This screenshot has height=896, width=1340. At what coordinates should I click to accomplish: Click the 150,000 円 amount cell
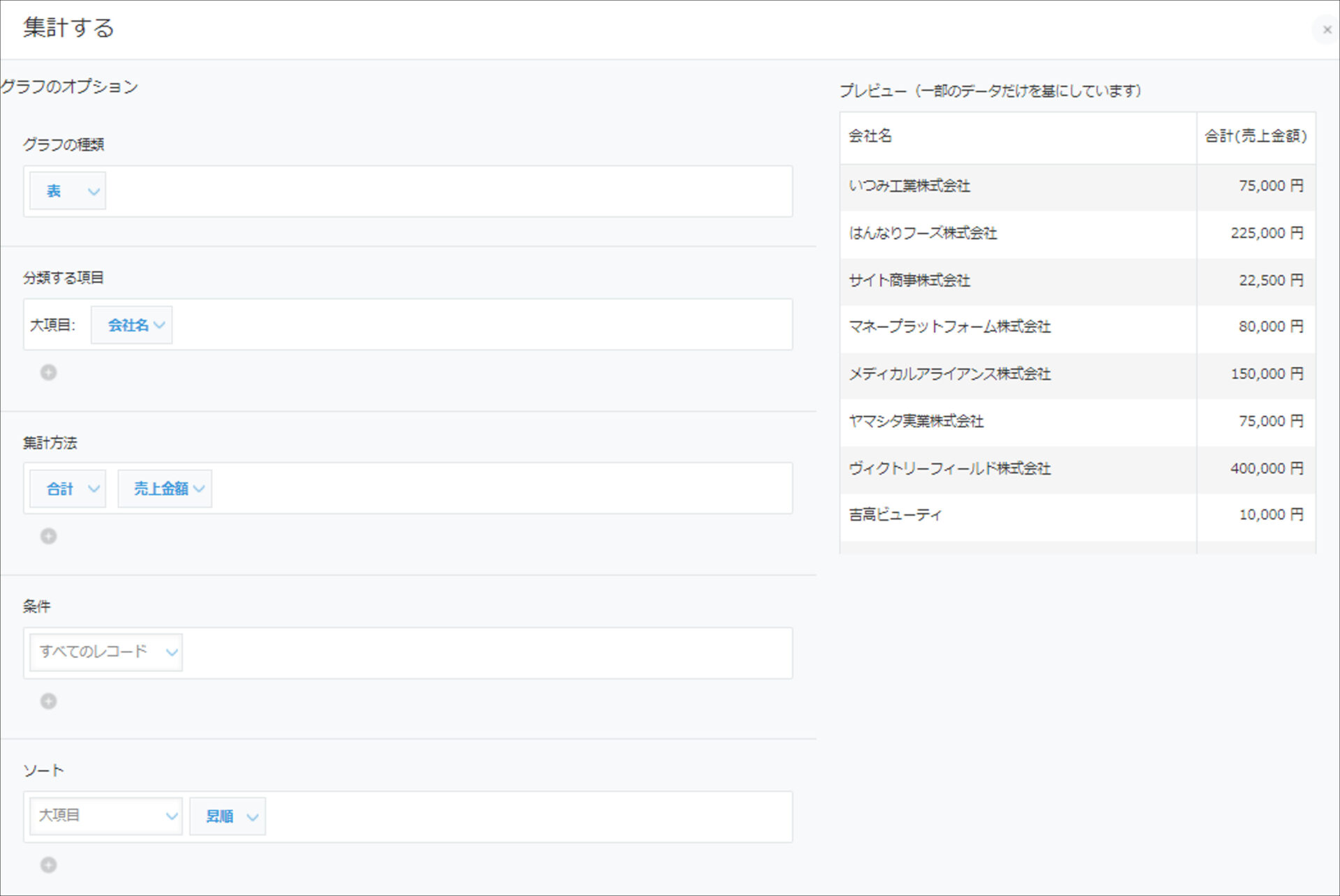coord(1256,375)
